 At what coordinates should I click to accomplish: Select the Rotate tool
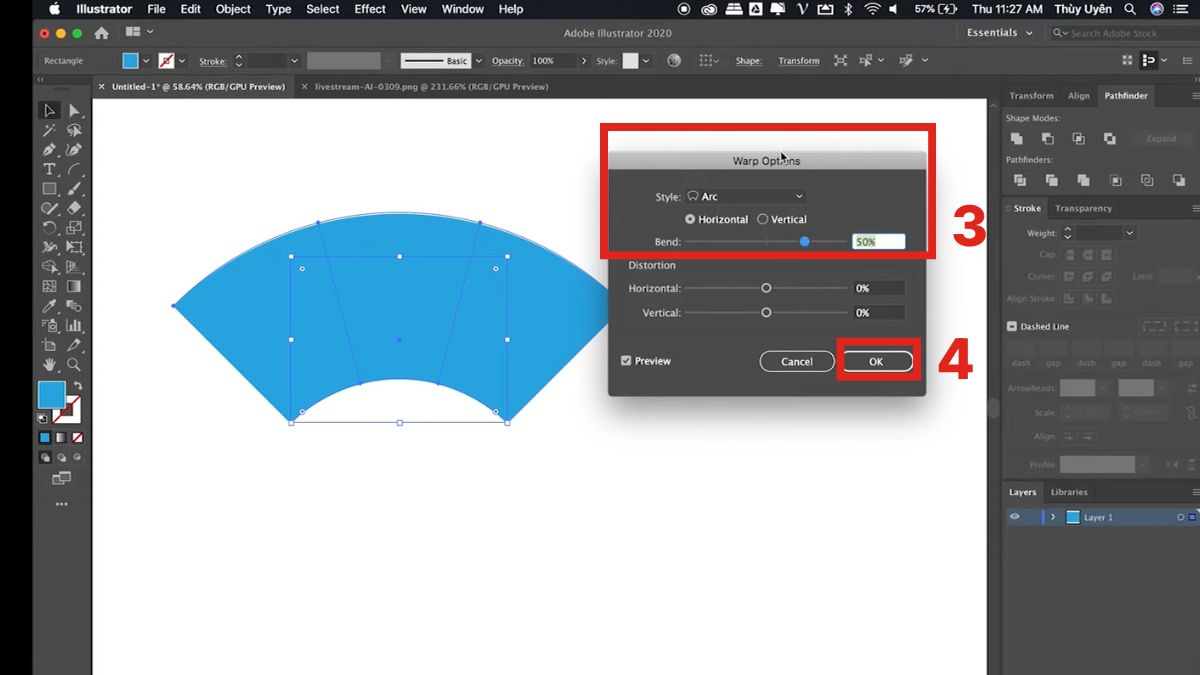click(x=49, y=227)
